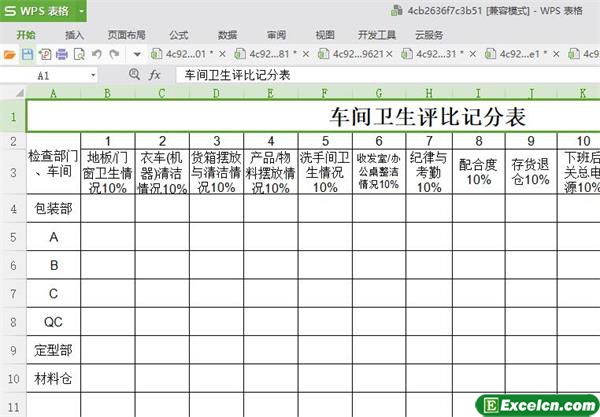Viewport: 600px width, 417px height.
Task: Open the 视图 ribbon tab
Action: (325, 35)
